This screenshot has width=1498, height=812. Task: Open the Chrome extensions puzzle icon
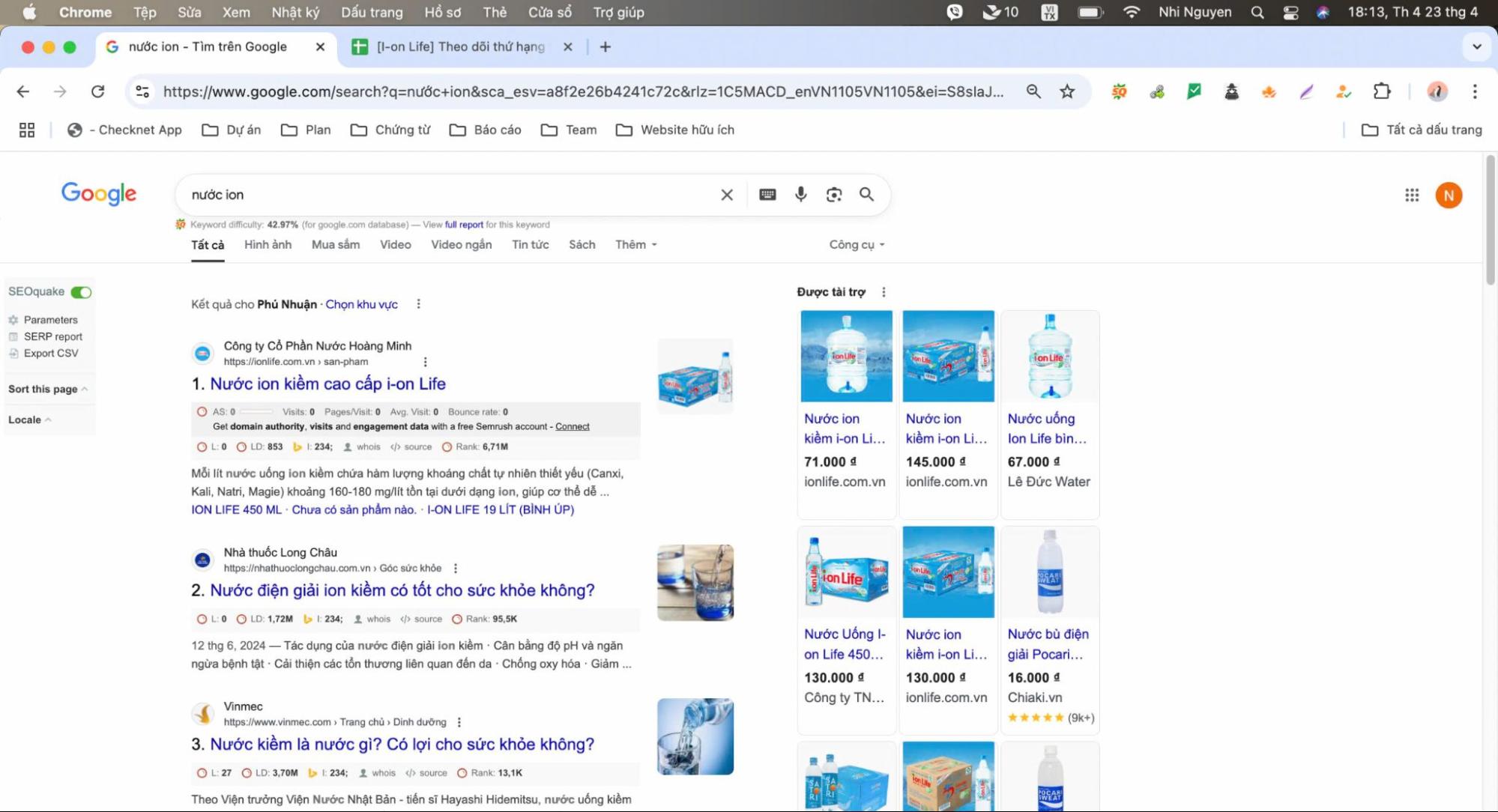coord(1382,91)
